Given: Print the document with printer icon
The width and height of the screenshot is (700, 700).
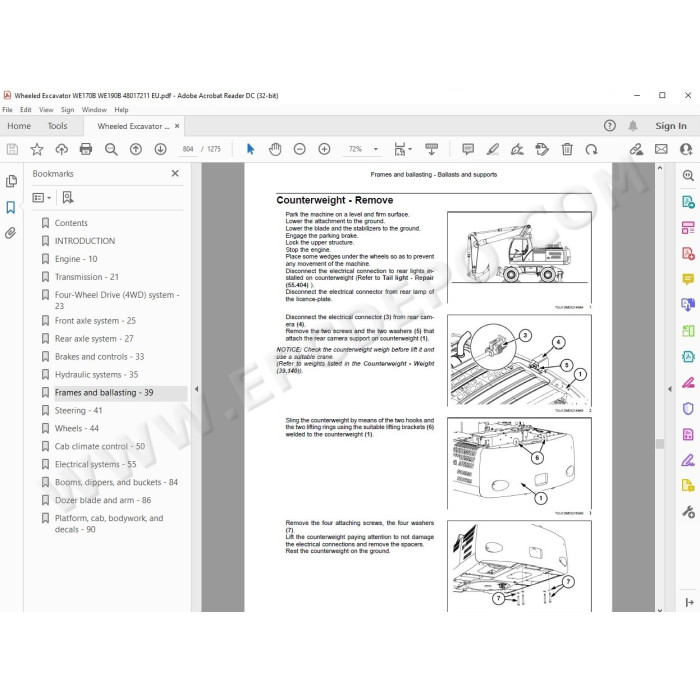Looking at the screenshot, I should pyautogui.click(x=86, y=149).
